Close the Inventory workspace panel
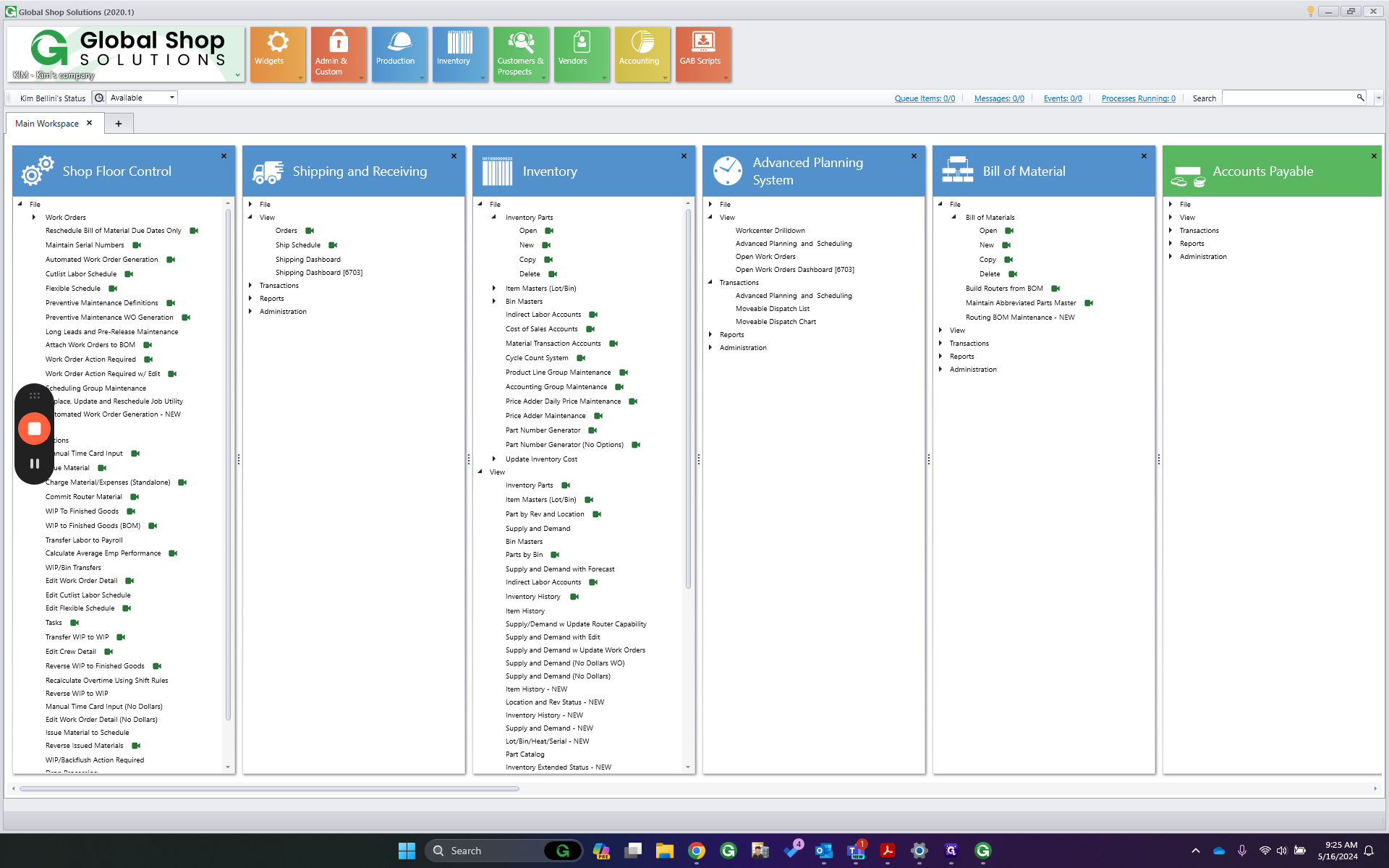The height and width of the screenshot is (868, 1389). coord(684,156)
